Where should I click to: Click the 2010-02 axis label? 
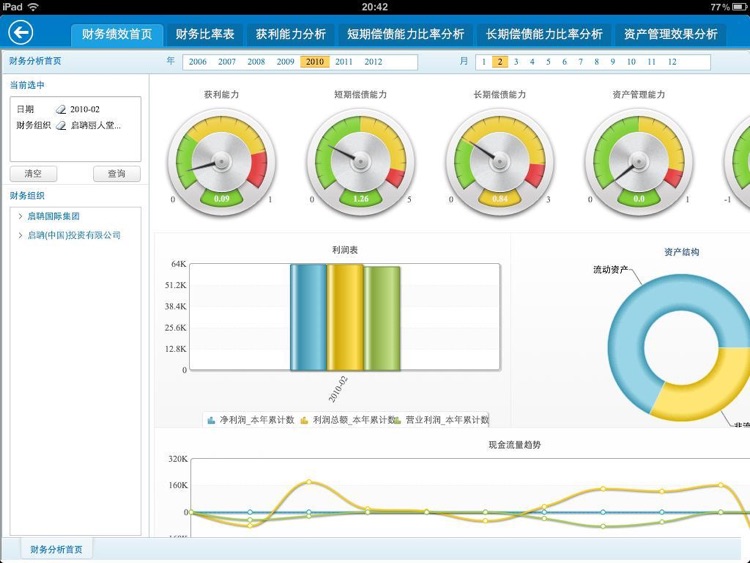coord(338,389)
